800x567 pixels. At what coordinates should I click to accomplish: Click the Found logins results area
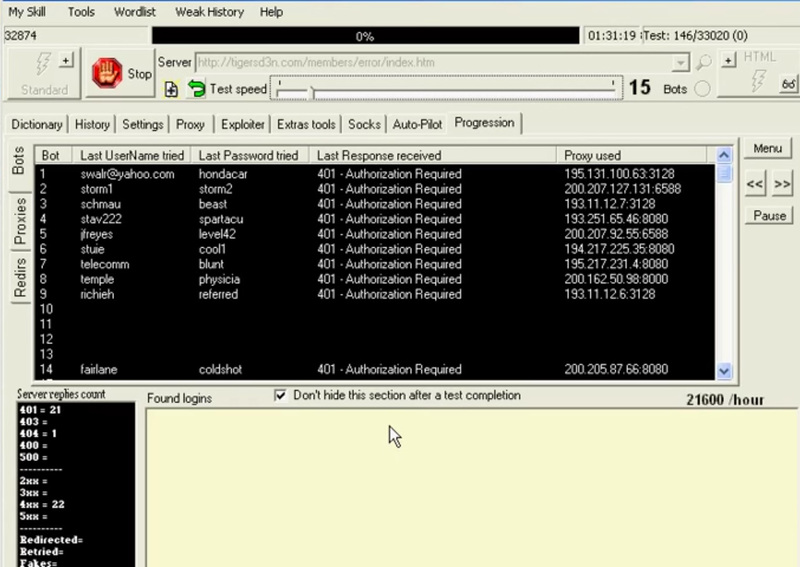(x=472, y=487)
